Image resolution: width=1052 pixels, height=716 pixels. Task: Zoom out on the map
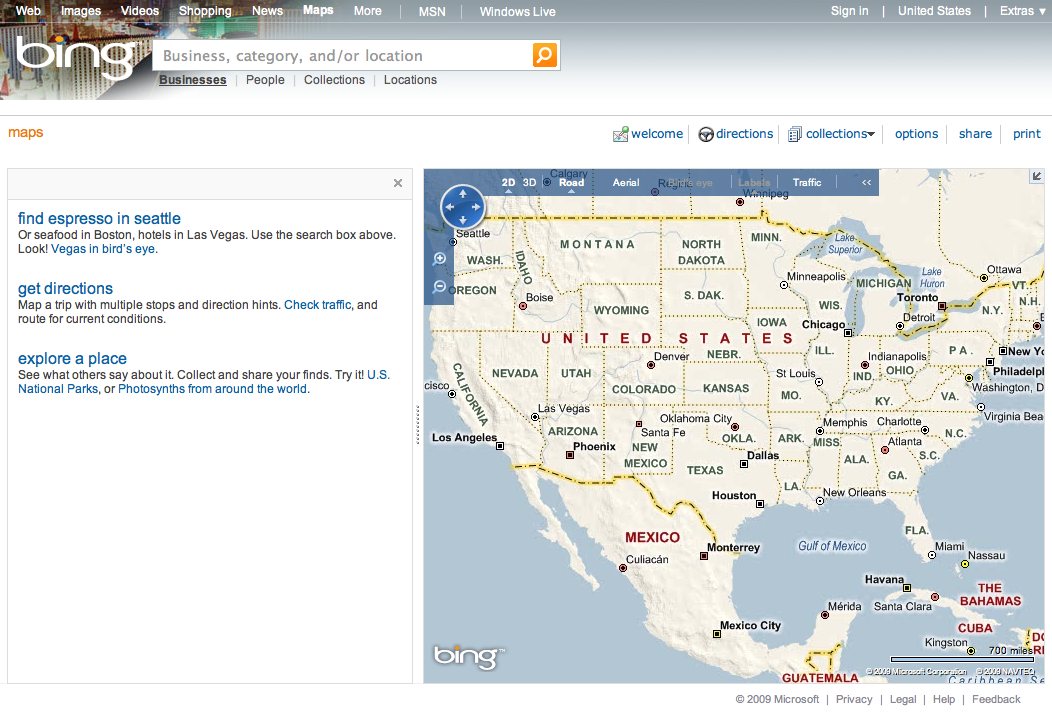tap(439, 287)
